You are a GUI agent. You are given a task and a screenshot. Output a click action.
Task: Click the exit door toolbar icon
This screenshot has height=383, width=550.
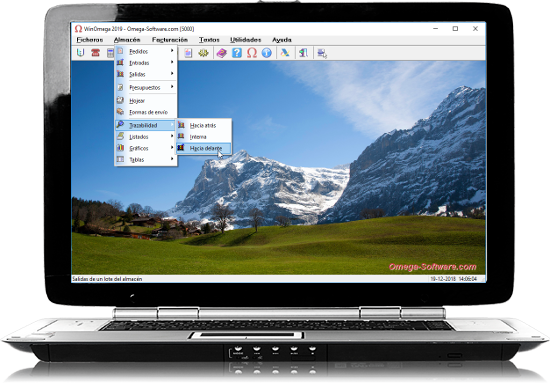pyautogui.click(x=303, y=53)
